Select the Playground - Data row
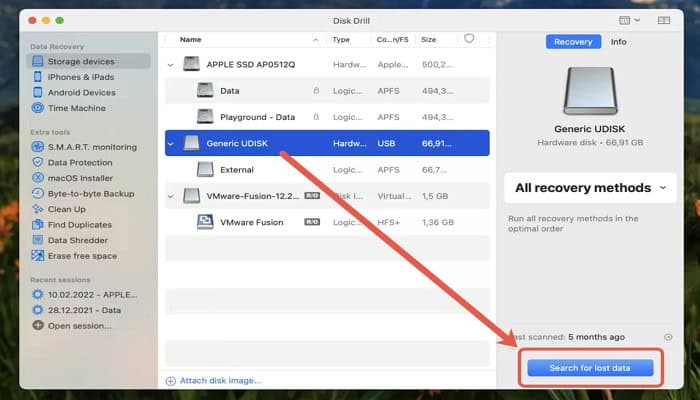700x400 pixels. click(x=327, y=117)
